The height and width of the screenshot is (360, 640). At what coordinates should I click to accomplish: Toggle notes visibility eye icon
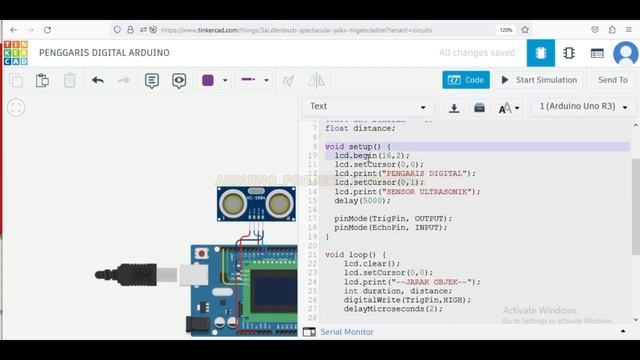179,80
